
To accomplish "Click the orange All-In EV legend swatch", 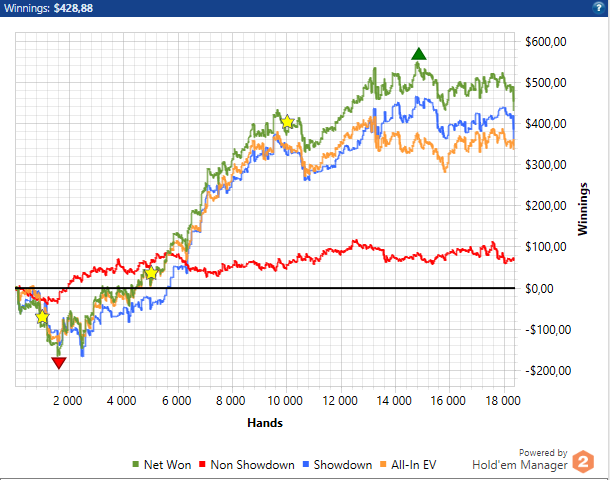I will tap(383, 464).
